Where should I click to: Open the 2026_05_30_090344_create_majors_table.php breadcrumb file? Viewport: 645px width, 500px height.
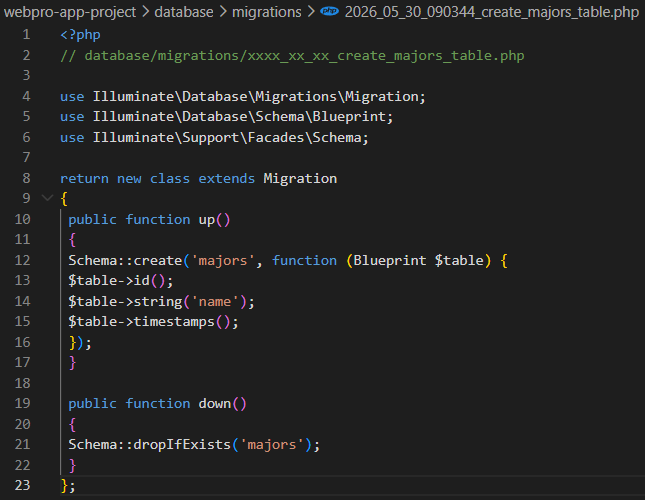(x=492, y=12)
